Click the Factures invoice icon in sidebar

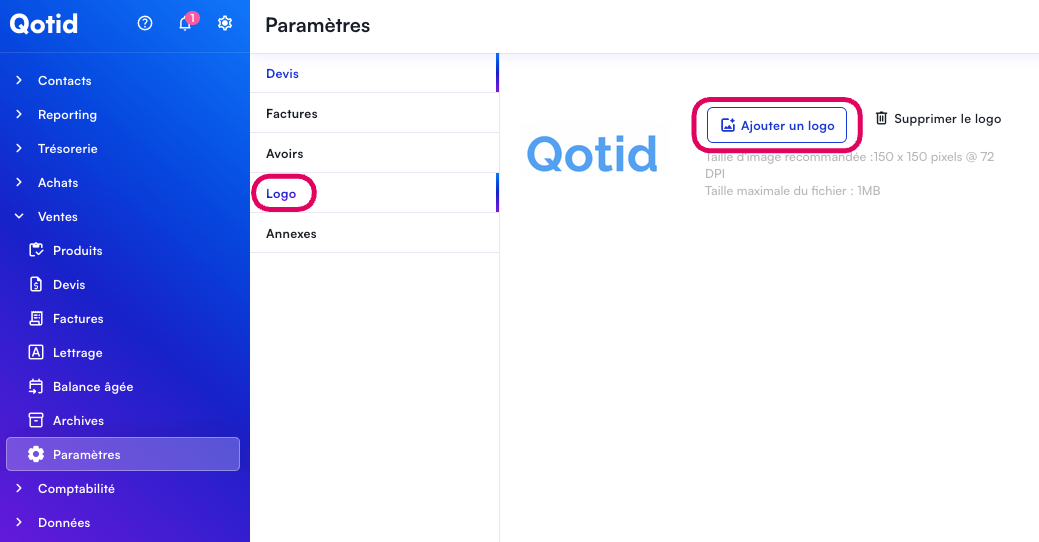pyautogui.click(x=36, y=319)
